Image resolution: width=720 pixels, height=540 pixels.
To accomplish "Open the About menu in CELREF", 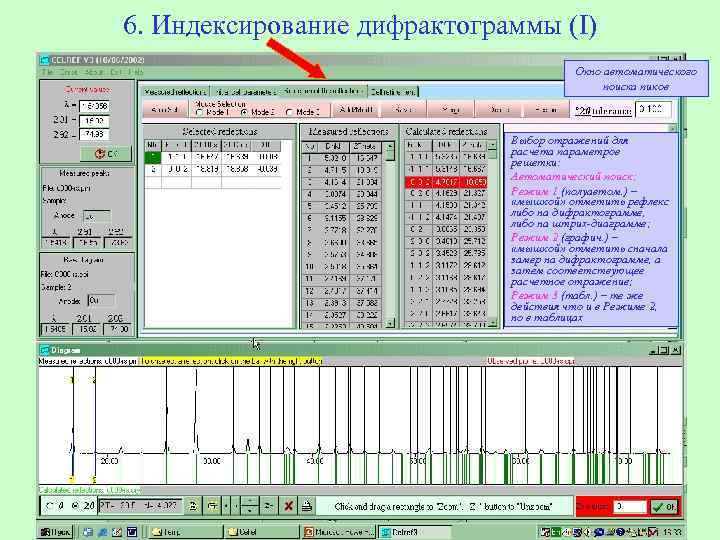I will [94, 72].
